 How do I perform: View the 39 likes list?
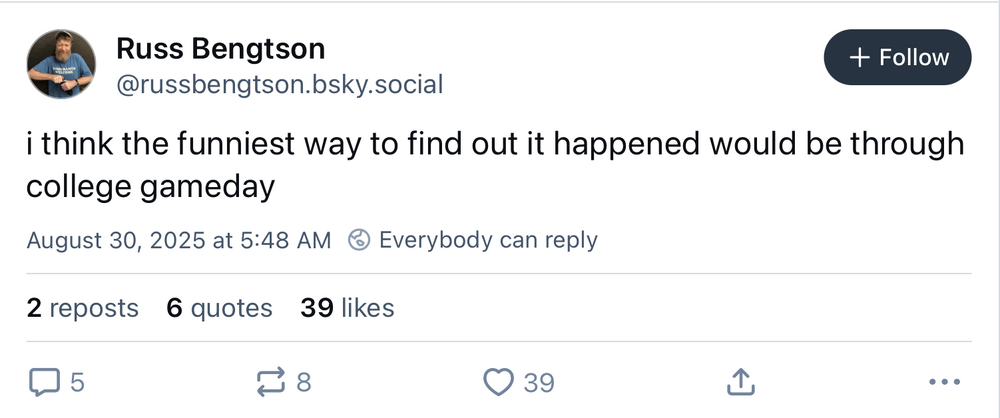tap(347, 308)
